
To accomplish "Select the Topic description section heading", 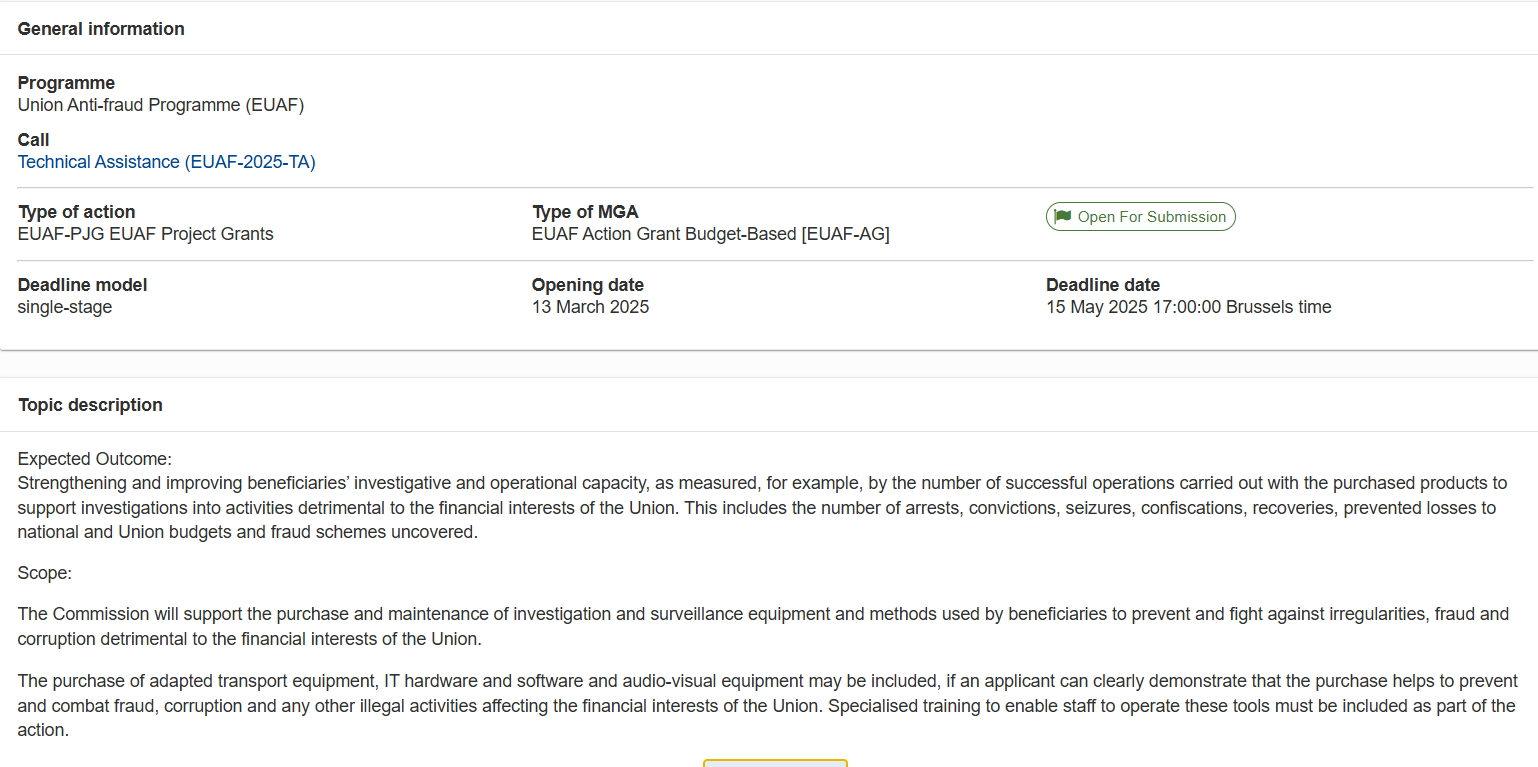I will click(x=90, y=405).
